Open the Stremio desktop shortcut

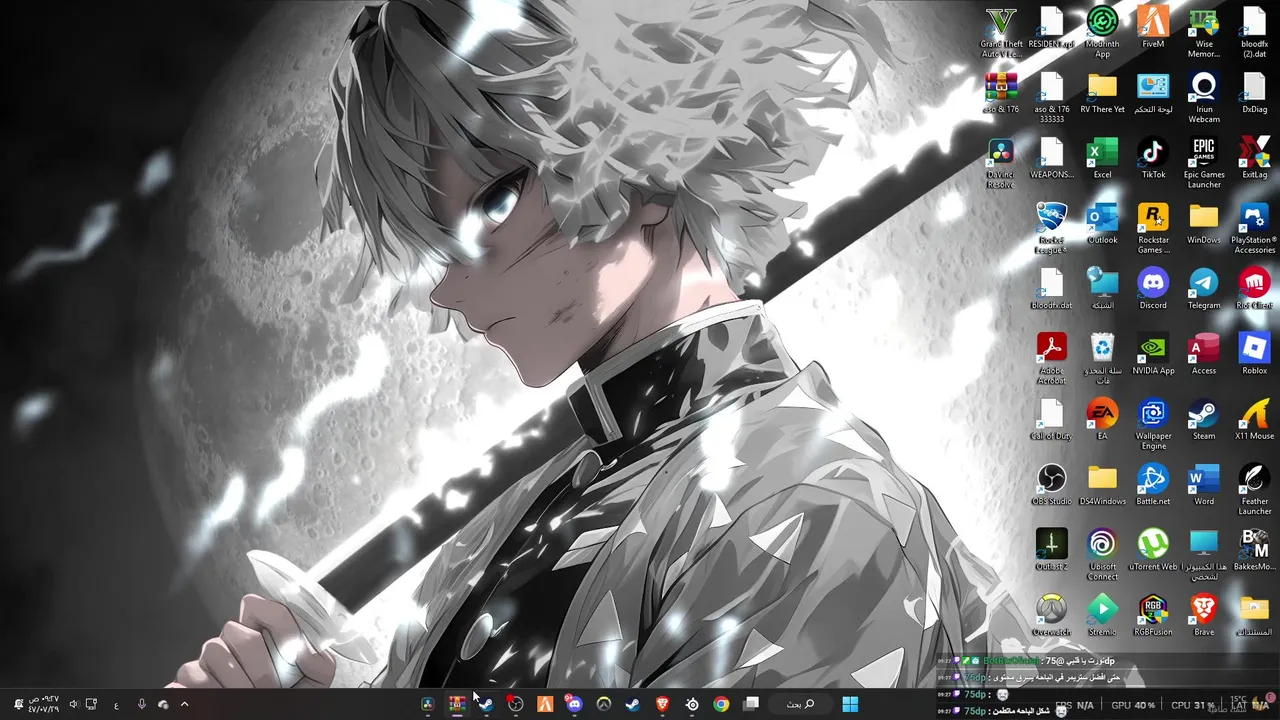[1102, 616]
